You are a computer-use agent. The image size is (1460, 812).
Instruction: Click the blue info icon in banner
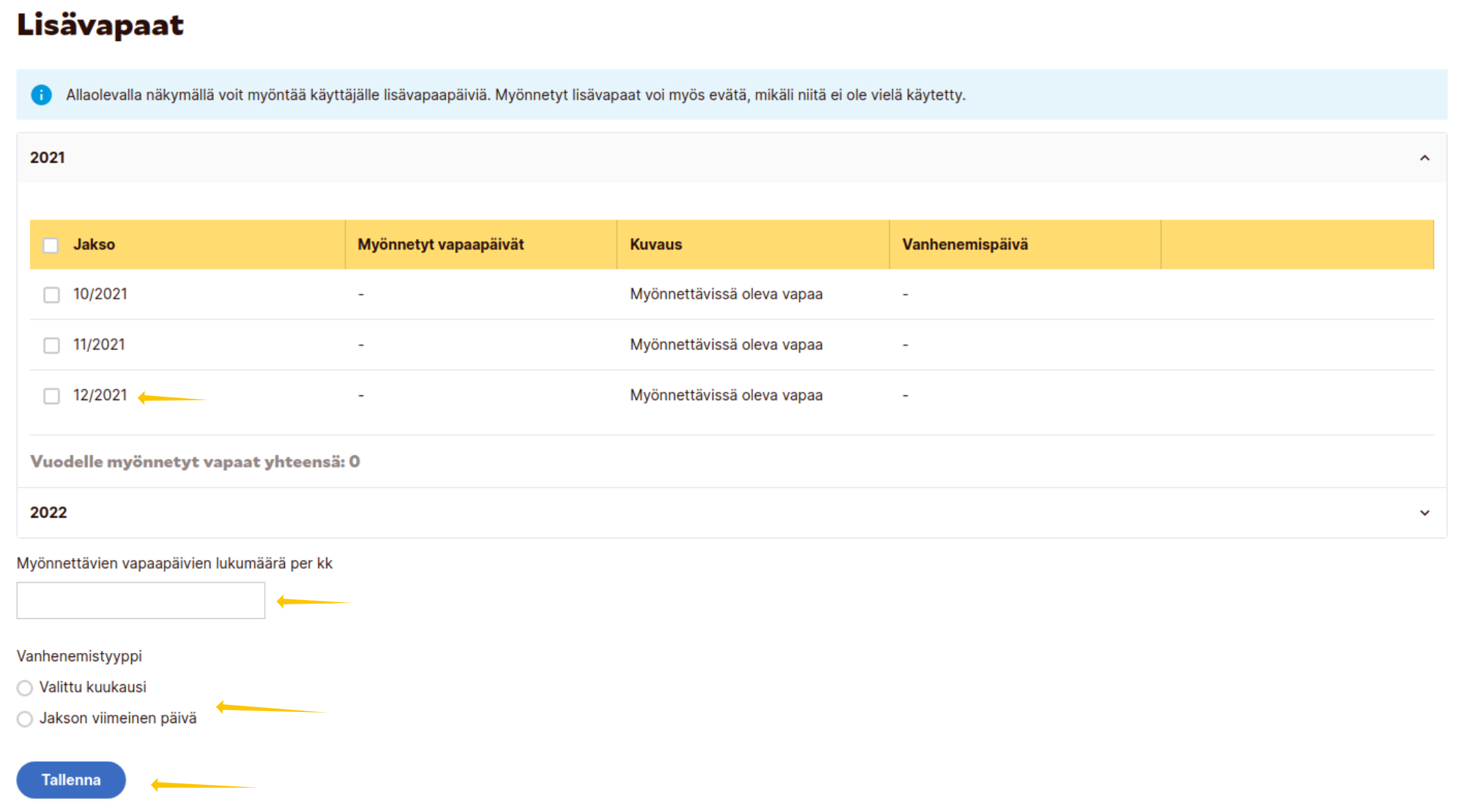(41, 94)
